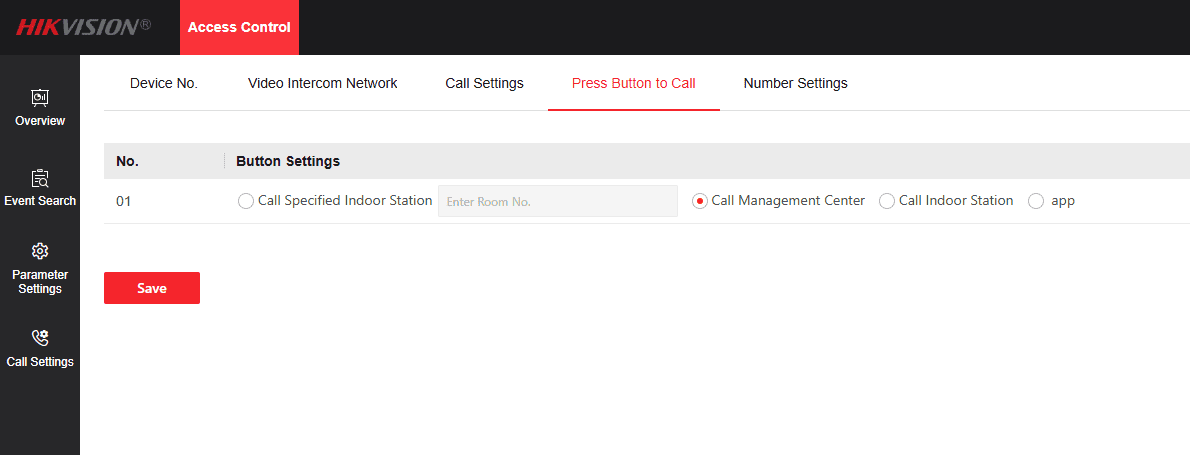Choose the Call Indoor Station radio option
The height and width of the screenshot is (455, 1190).
(887, 201)
